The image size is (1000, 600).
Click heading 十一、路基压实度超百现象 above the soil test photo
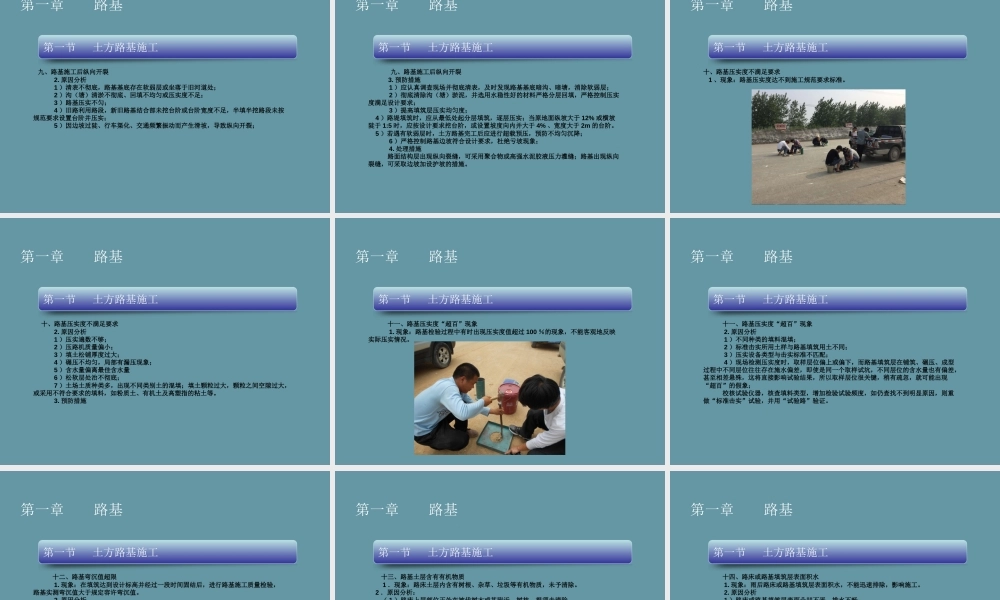432,324
